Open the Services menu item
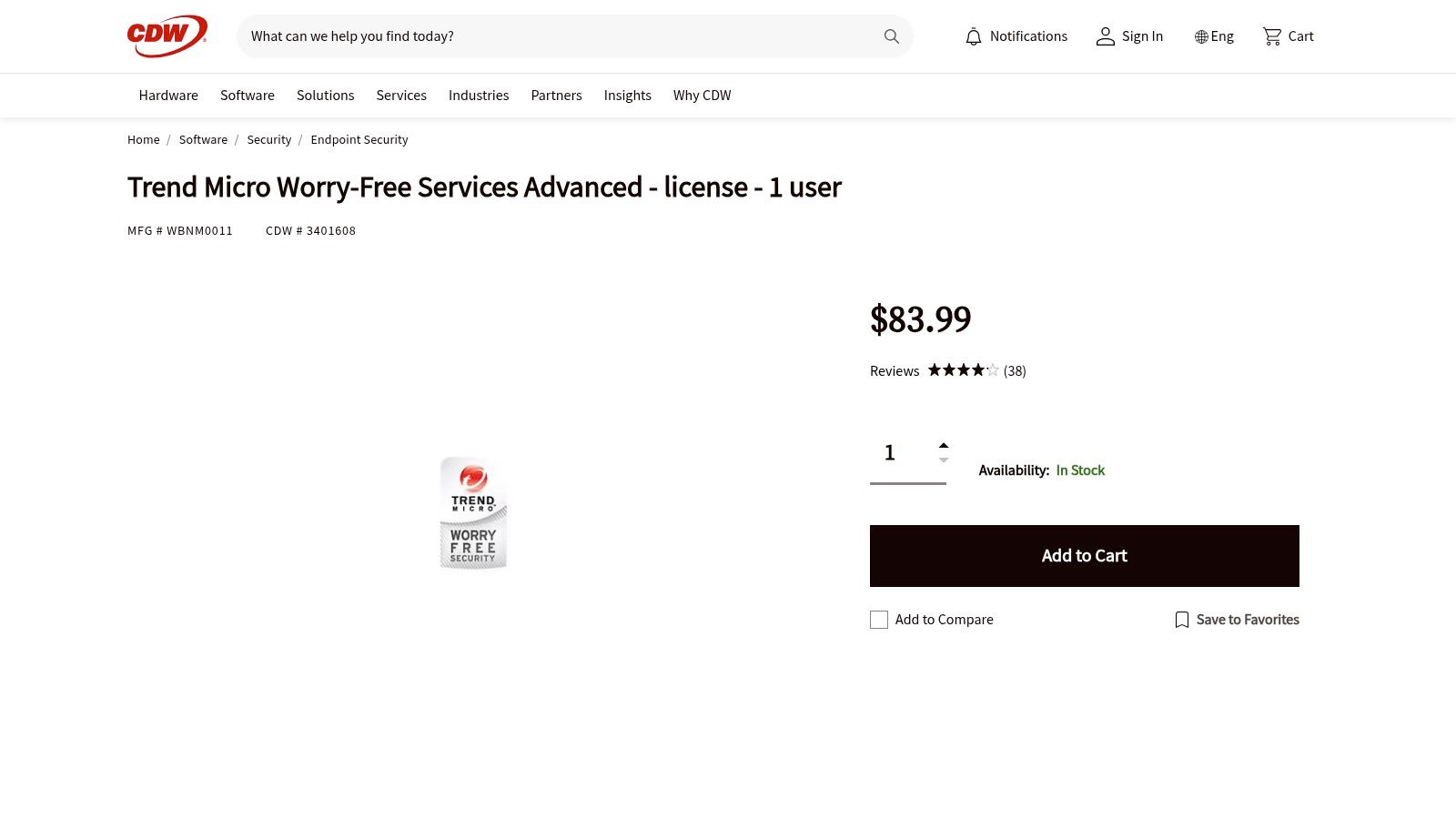This screenshot has height=819, width=1456. coord(401,95)
